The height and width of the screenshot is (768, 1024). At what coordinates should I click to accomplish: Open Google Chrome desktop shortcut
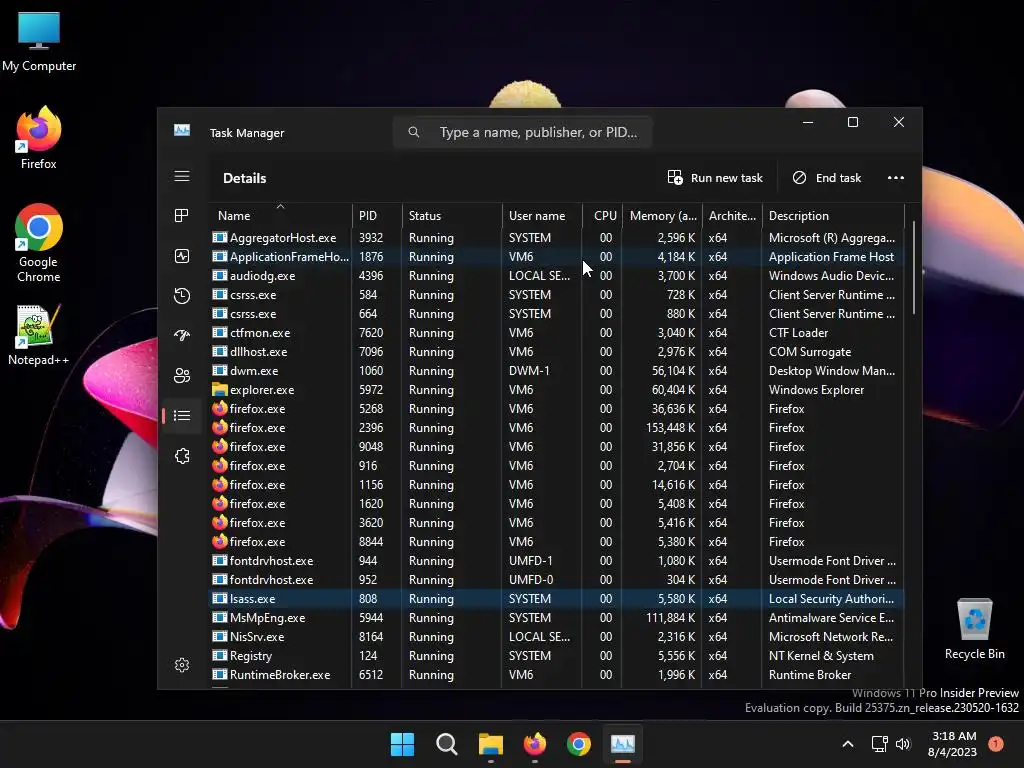pos(39,243)
